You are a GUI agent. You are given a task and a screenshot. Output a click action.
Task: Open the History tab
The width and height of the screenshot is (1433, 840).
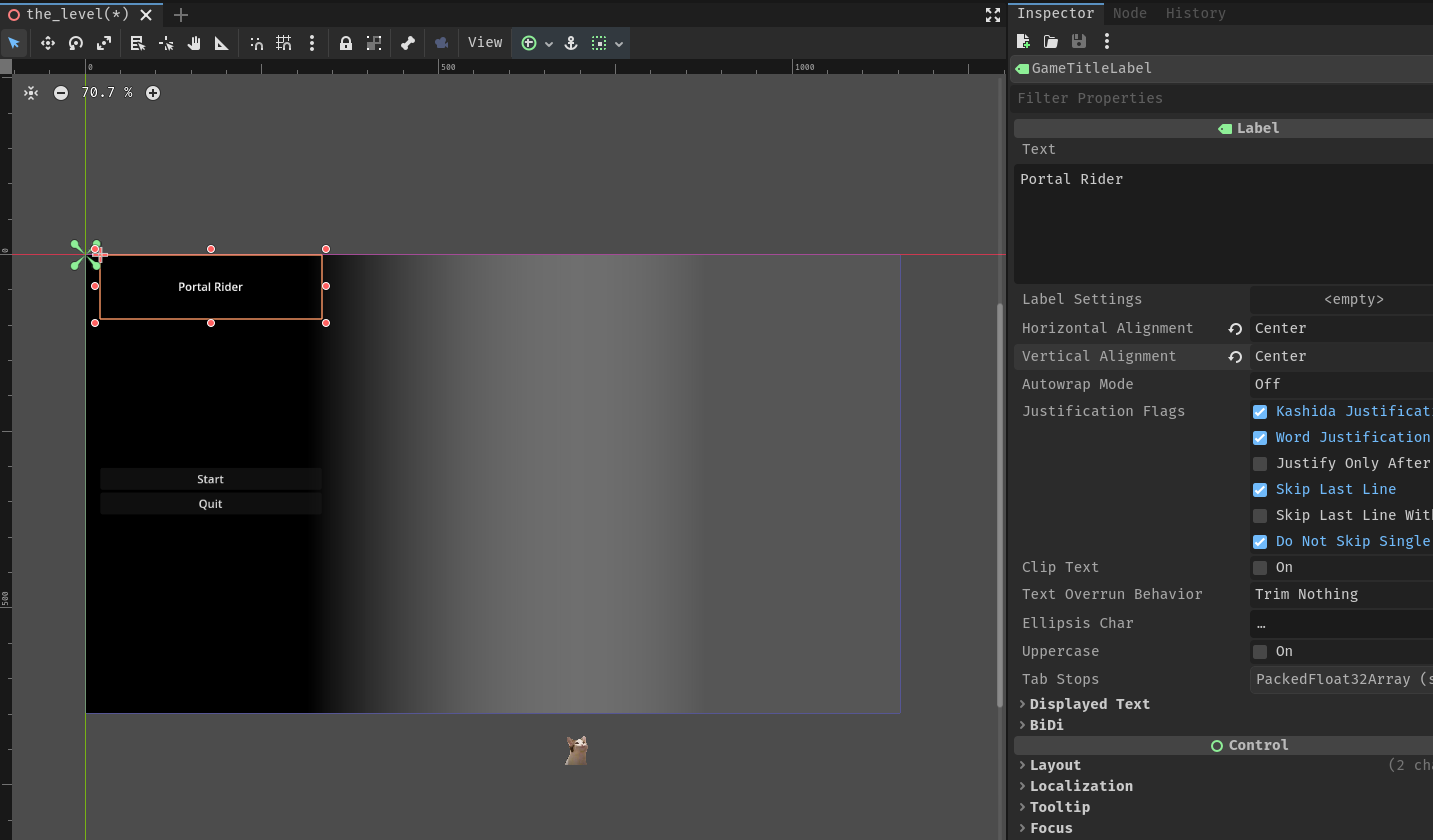point(1195,13)
